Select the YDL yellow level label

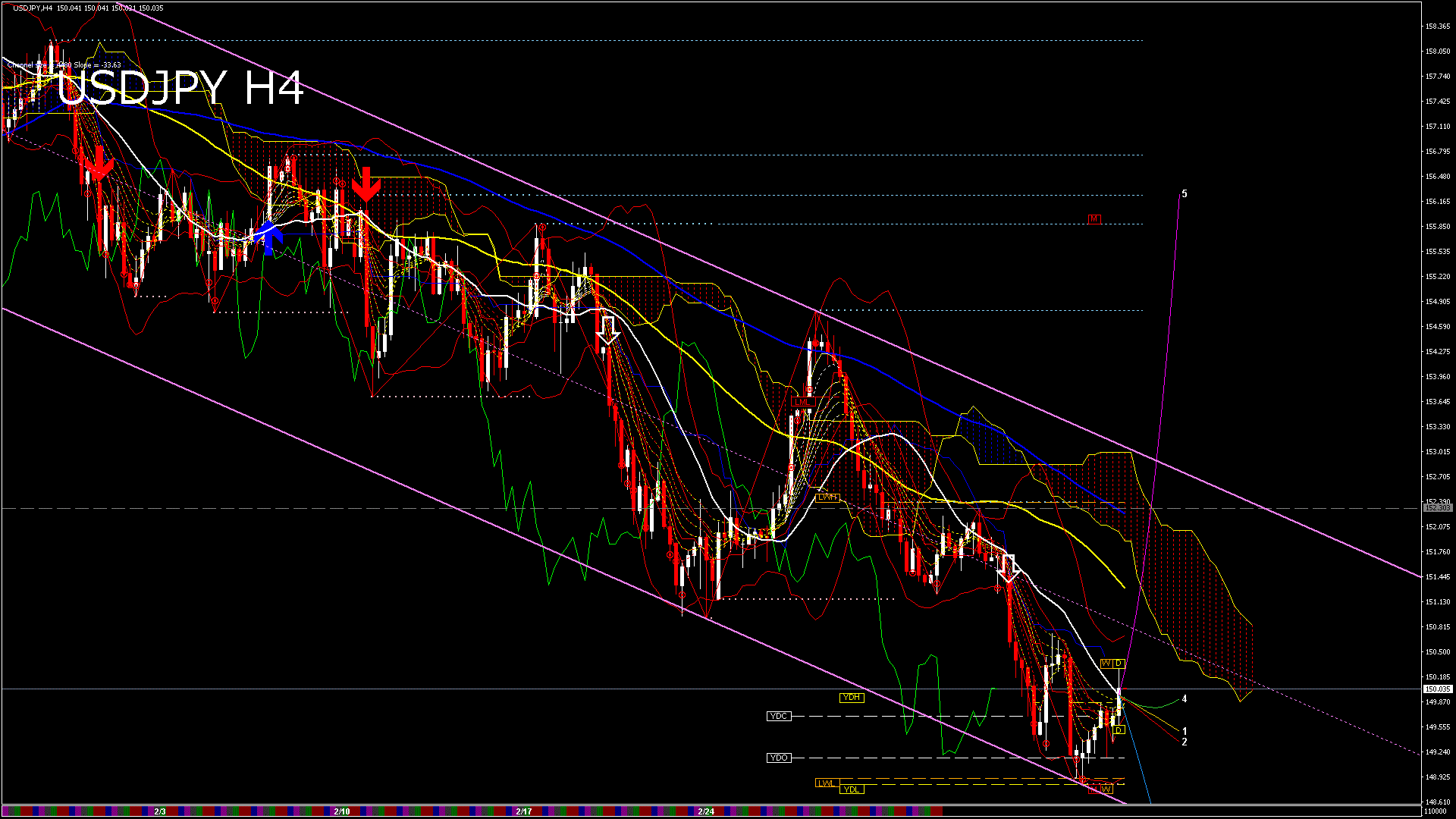point(852,789)
